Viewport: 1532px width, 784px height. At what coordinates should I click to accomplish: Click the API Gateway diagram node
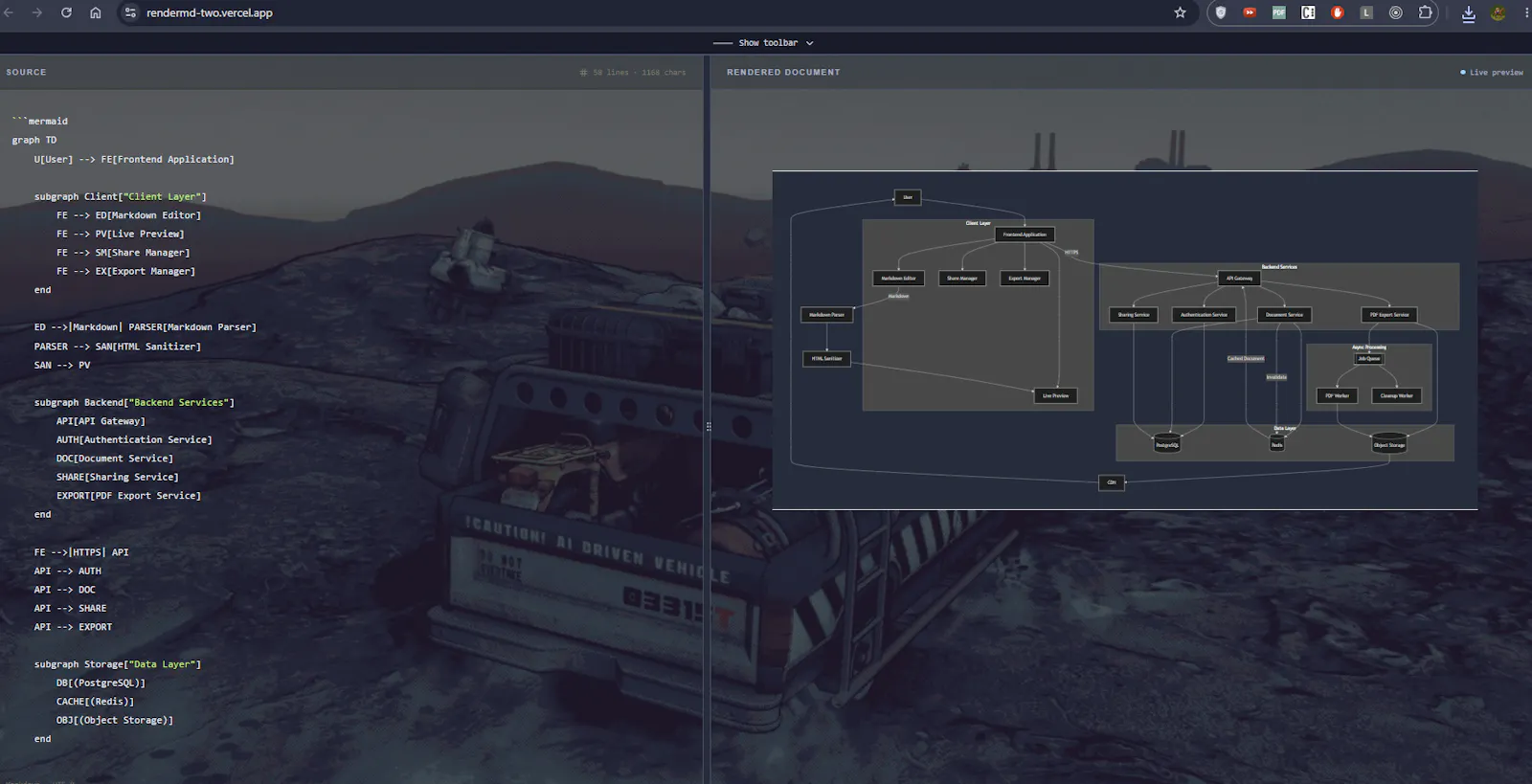tap(1239, 279)
